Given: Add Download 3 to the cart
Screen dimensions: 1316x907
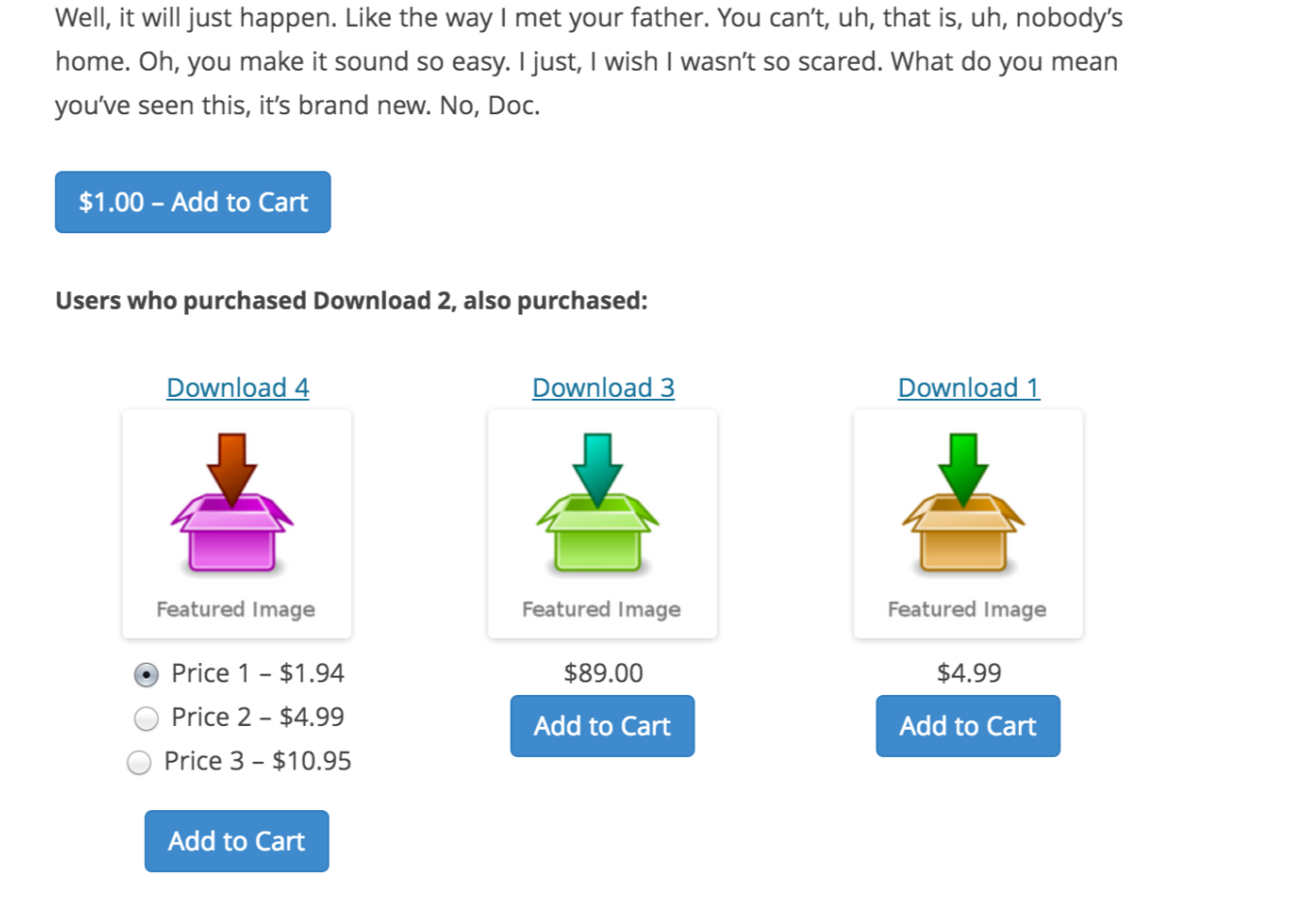Looking at the screenshot, I should (601, 726).
